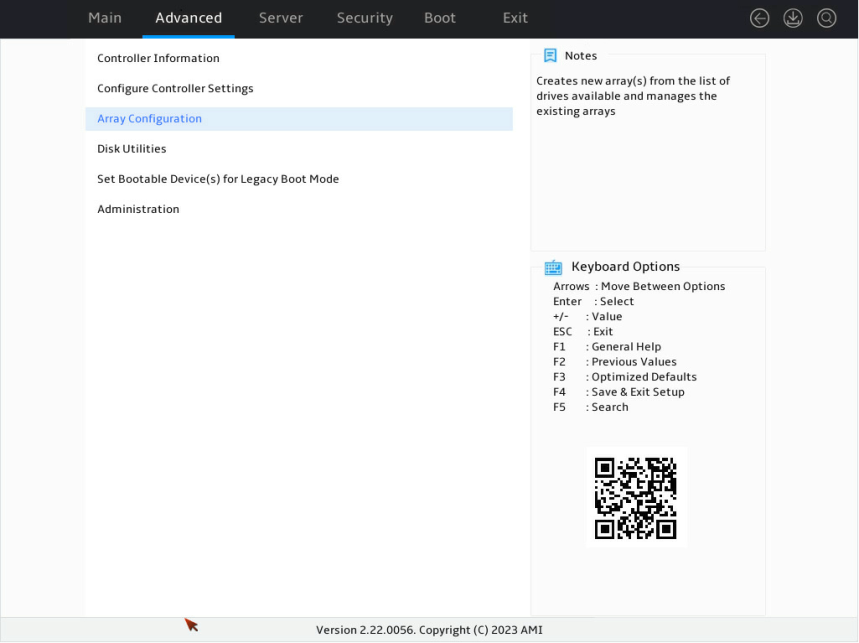The width and height of the screenshot is (859, 643).
Task: Click the Notes panel icon
Action: click(x=550, y=55)
